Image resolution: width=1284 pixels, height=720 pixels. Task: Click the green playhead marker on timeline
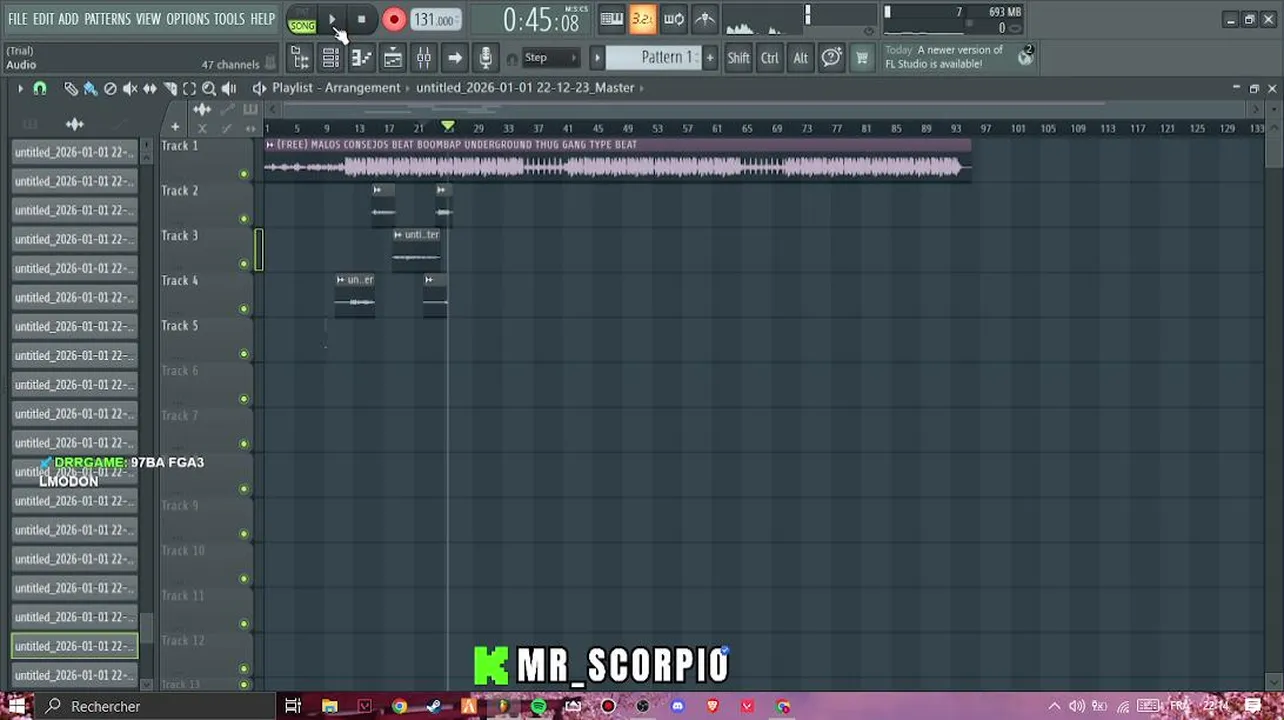pos(448,127)
